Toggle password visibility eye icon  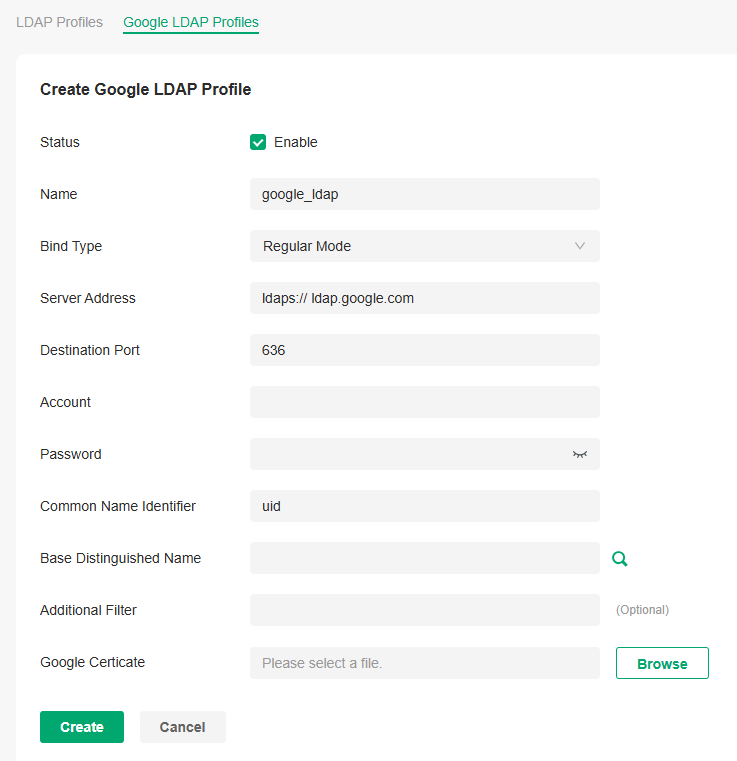point(579,454)
